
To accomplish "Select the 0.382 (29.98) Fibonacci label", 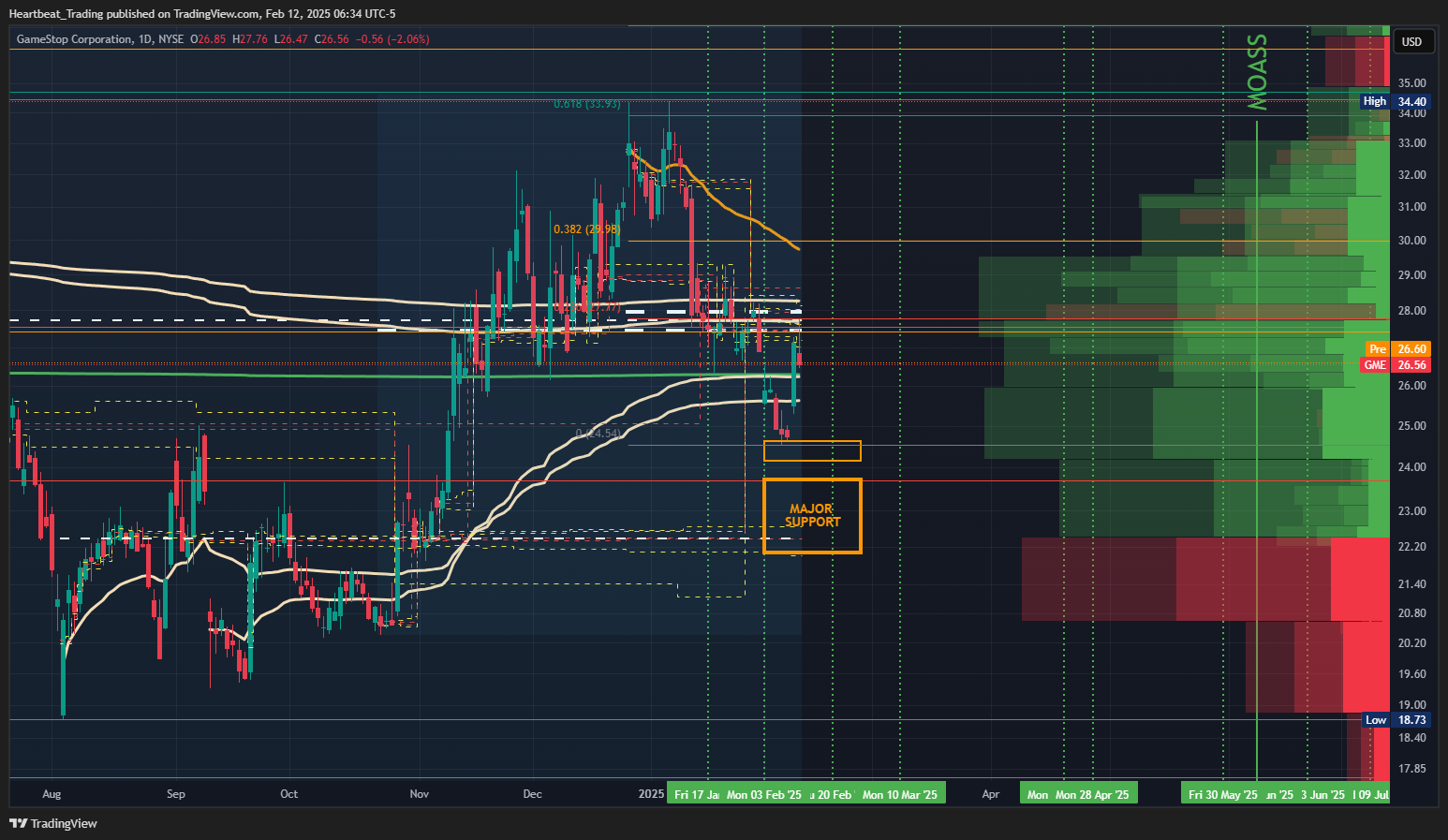I will 586,229.
